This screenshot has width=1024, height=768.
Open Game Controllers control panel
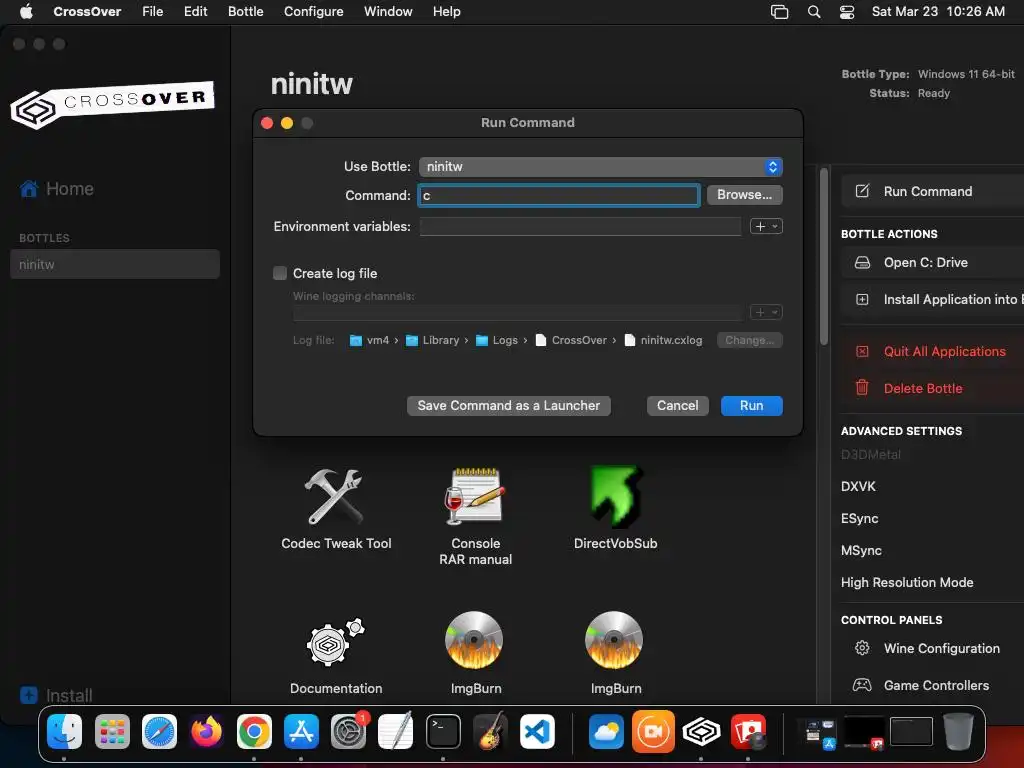pyautogui.click(x=933, y=686)
